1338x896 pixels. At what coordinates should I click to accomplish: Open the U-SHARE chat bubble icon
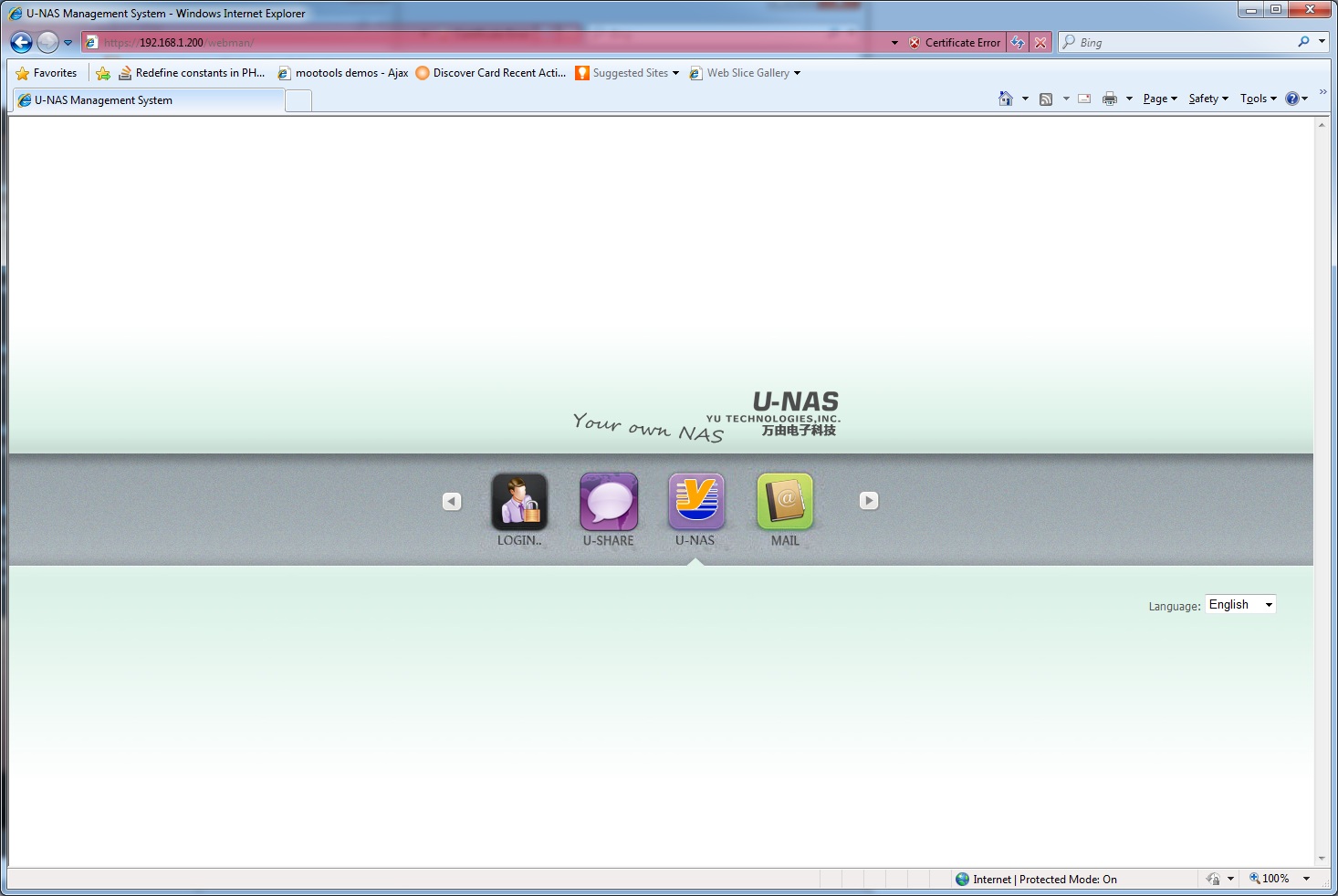pyautogui.click(x=609, y=501)
